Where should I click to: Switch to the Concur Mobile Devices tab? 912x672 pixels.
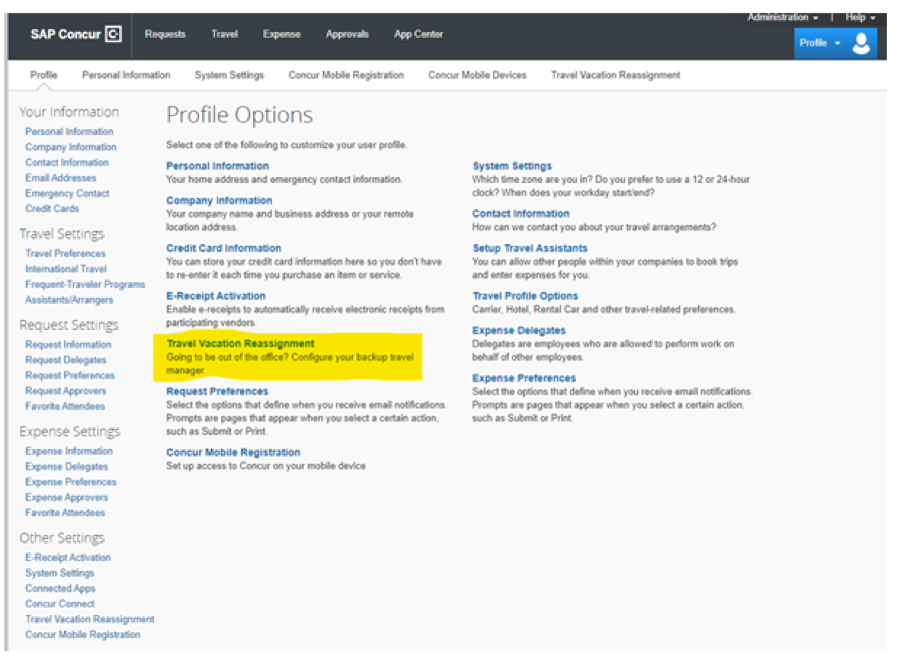477,75
